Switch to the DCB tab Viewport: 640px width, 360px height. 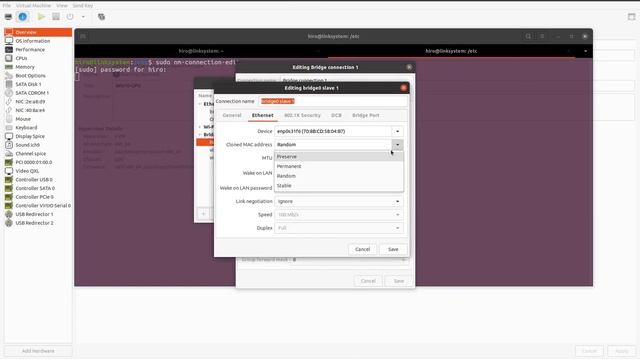pyautogui.click(x=336, y=116)
